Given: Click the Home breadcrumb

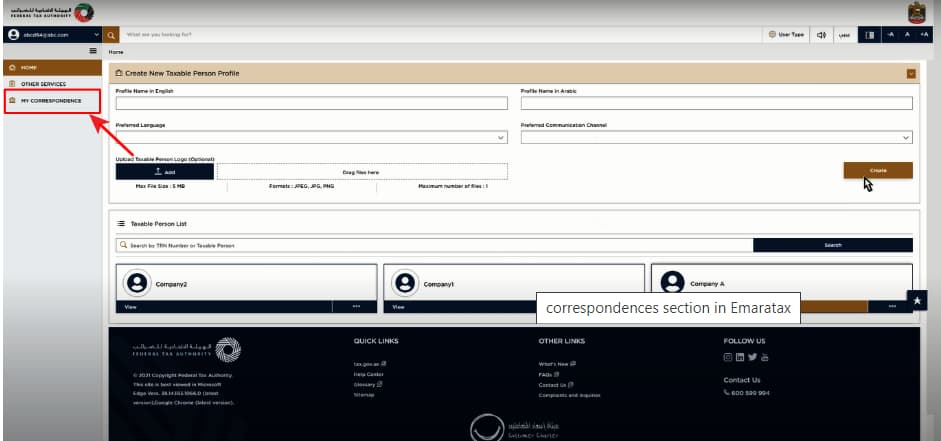Looking at the screenshot, I should pyautogui.click(x=116, y=52).
